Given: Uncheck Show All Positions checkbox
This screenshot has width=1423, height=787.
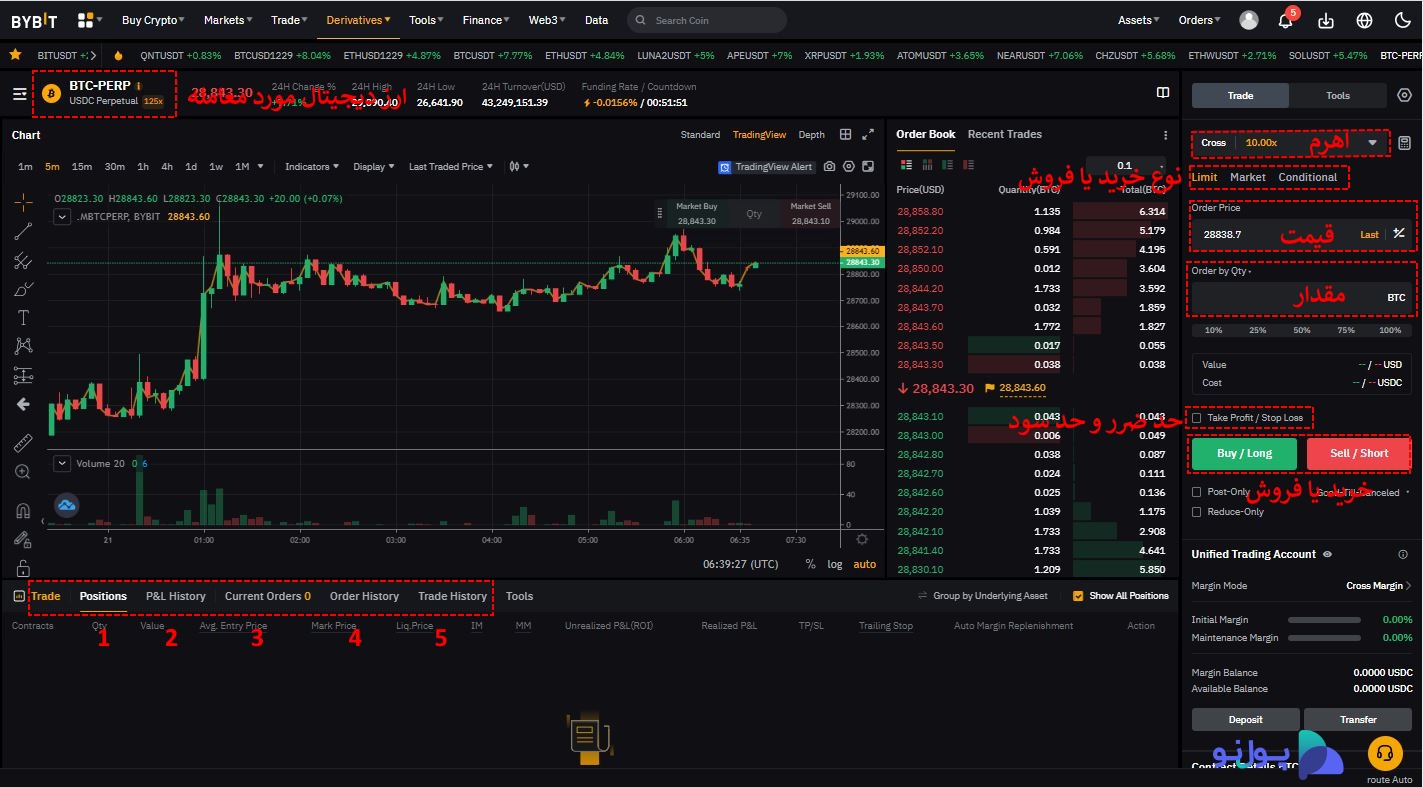Looking at the screenshot, I should (x=1078, y=596).
